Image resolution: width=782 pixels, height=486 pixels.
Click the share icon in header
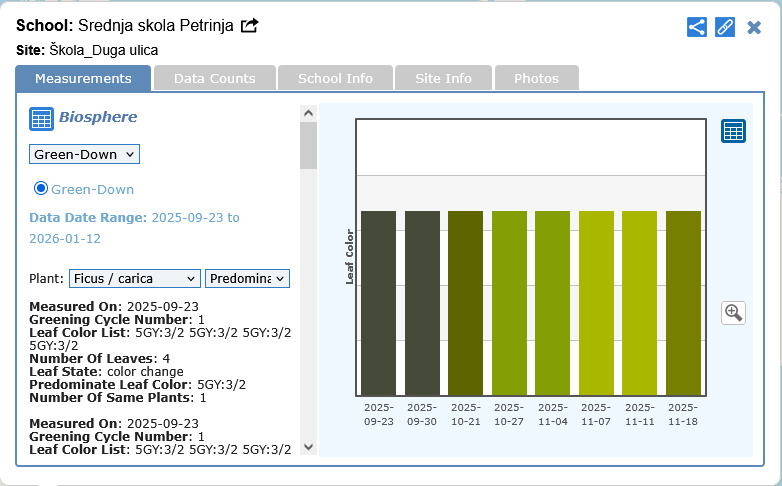tap(697, 27)
